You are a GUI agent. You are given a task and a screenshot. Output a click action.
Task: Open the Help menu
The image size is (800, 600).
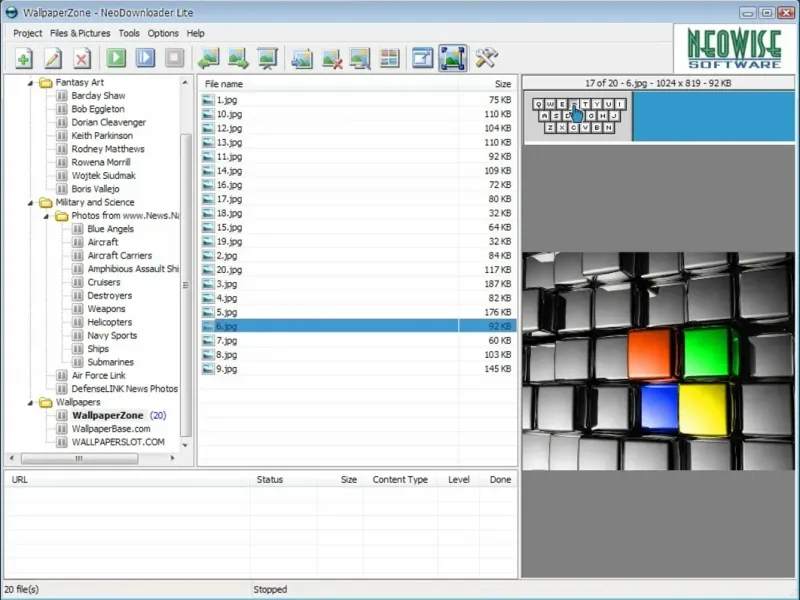tap(195, 33)
